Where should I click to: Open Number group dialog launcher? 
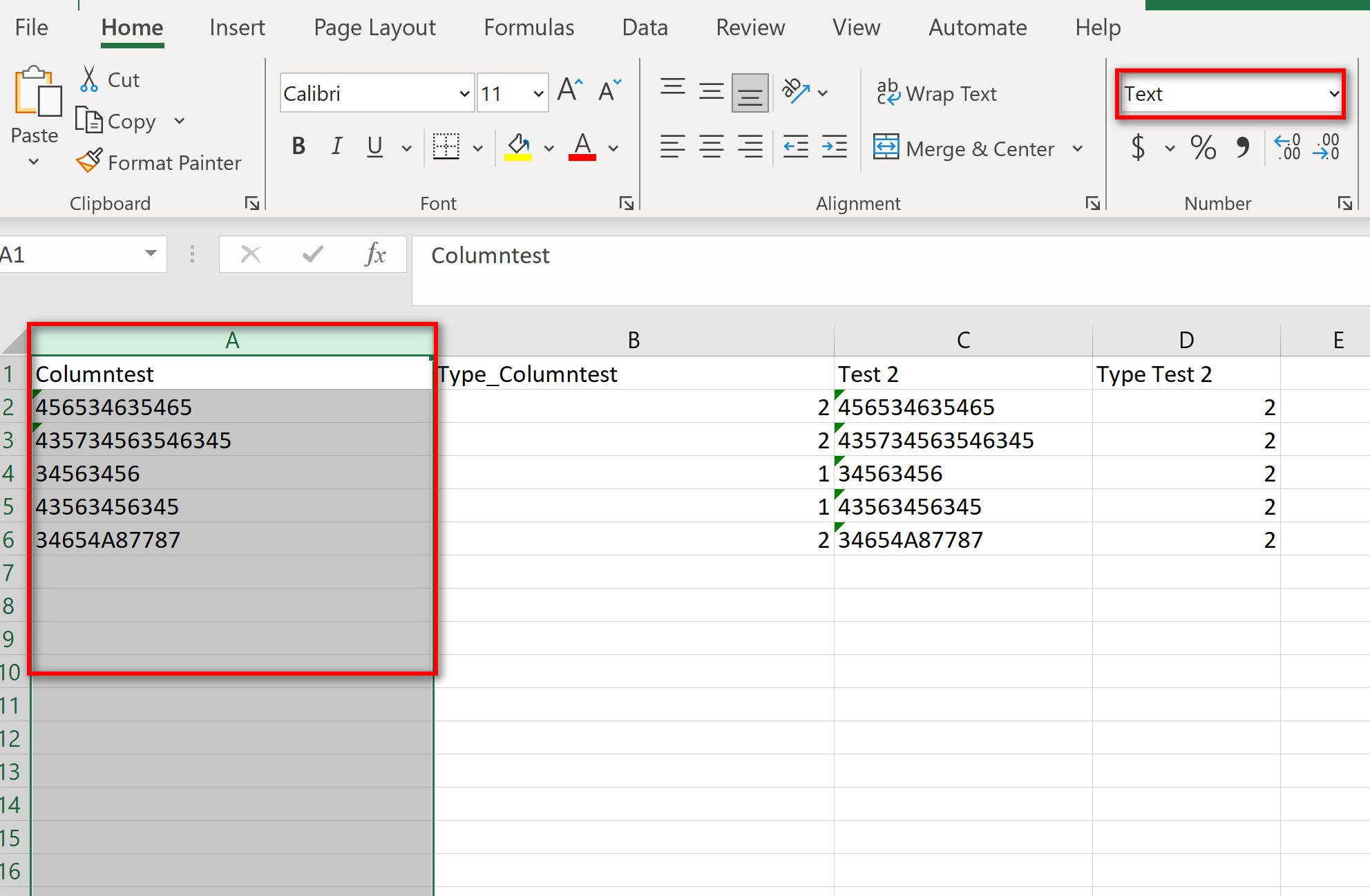[x=1344, y=203]
